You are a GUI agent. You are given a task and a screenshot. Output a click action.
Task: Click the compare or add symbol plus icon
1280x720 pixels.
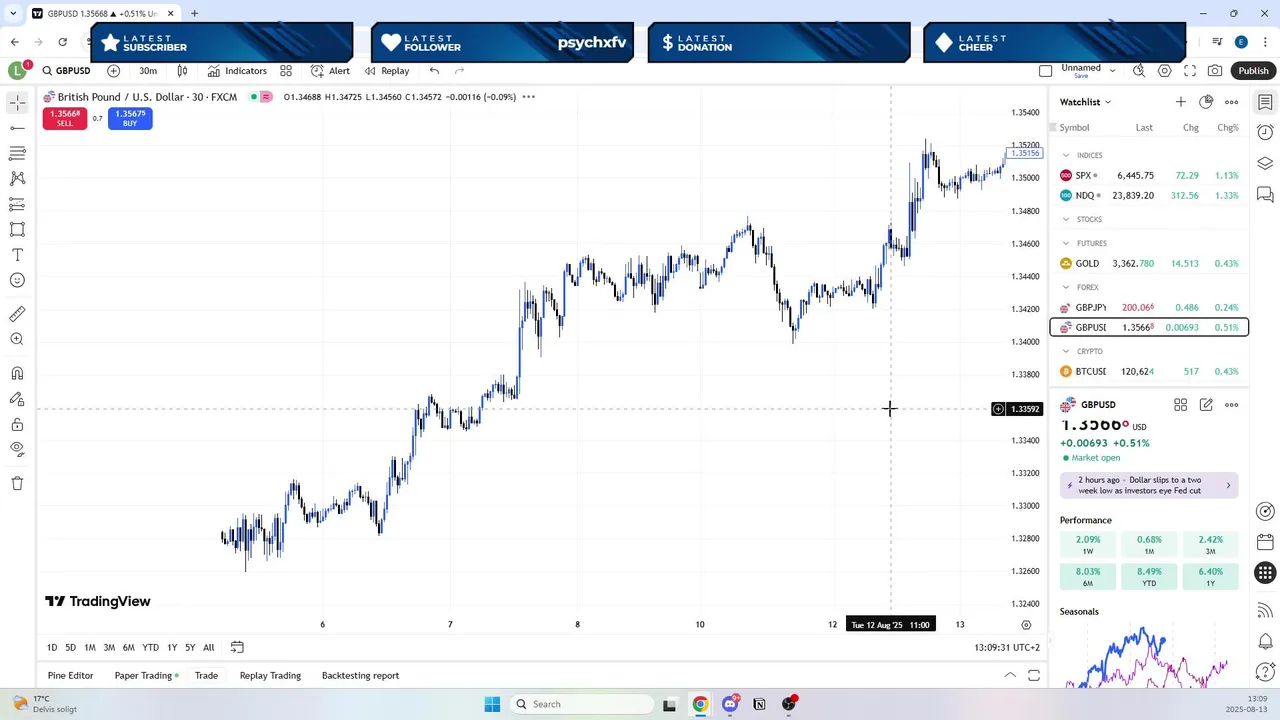pyautogui.click(x=113, y=71)
